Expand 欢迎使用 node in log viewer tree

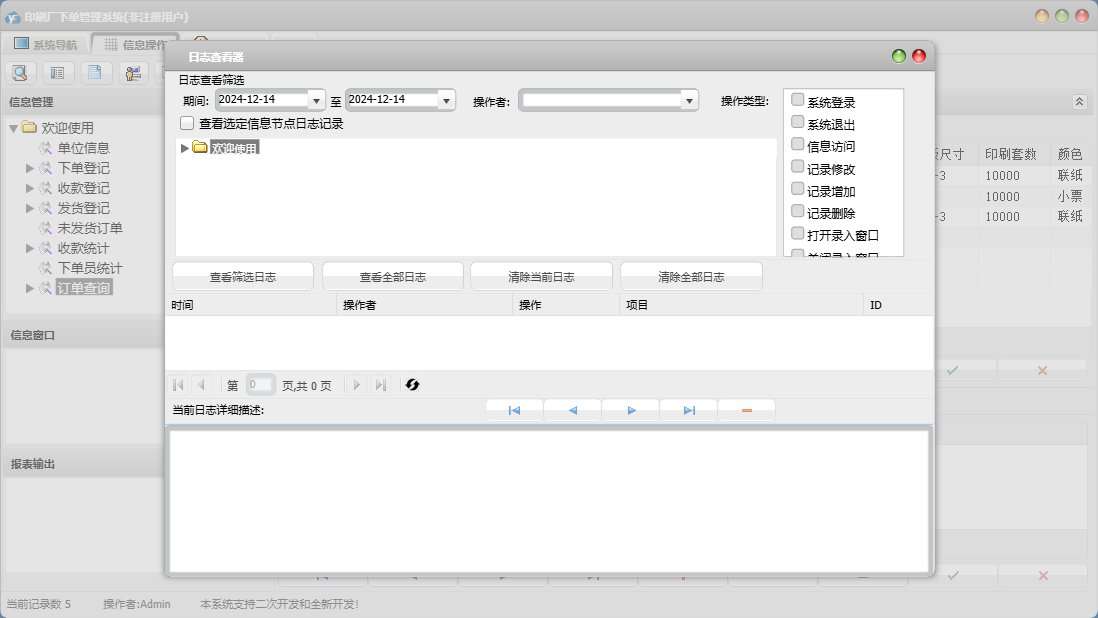184,148
